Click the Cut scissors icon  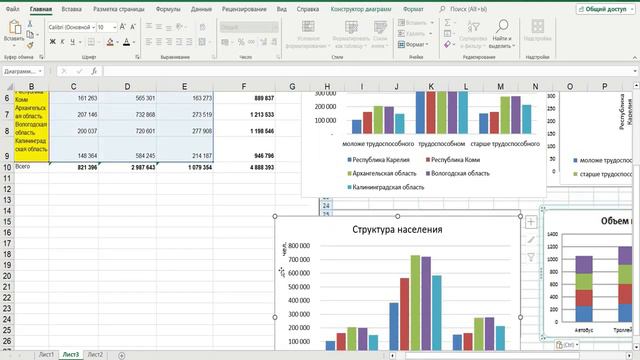(x=30, y=24)
